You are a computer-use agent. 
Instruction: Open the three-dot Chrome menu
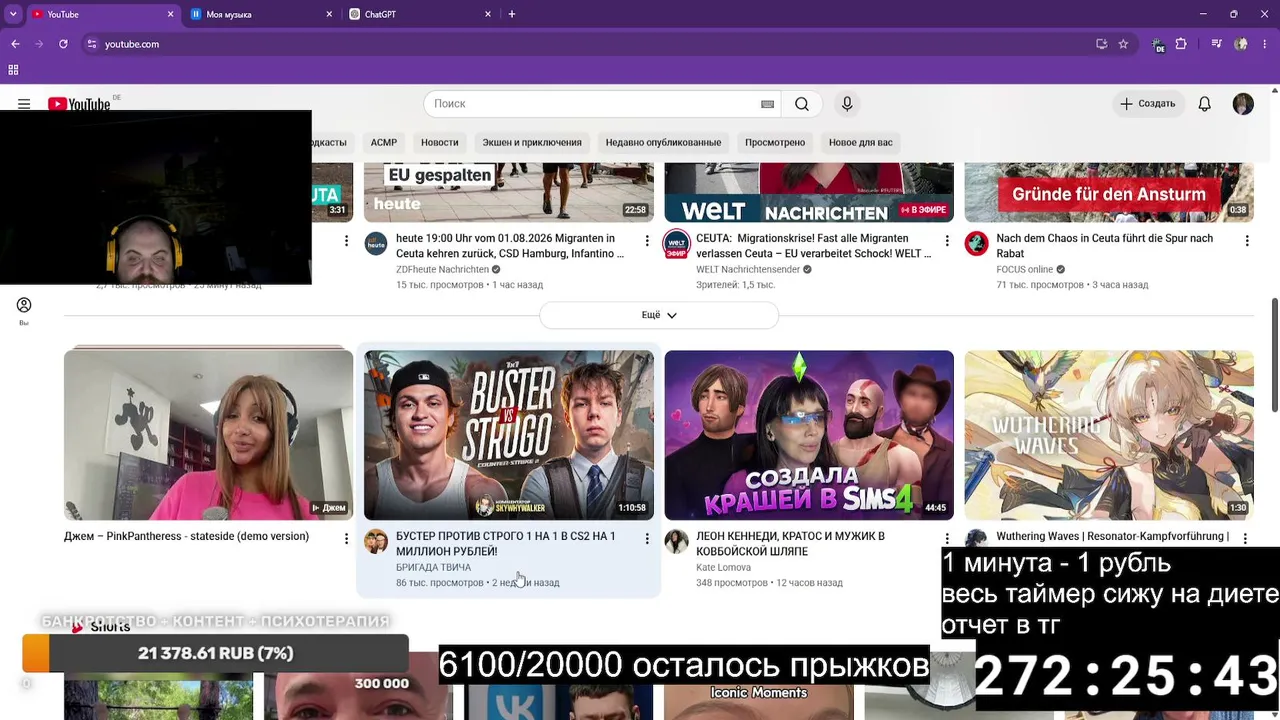pyautogui.click(x=1266, y=44)
